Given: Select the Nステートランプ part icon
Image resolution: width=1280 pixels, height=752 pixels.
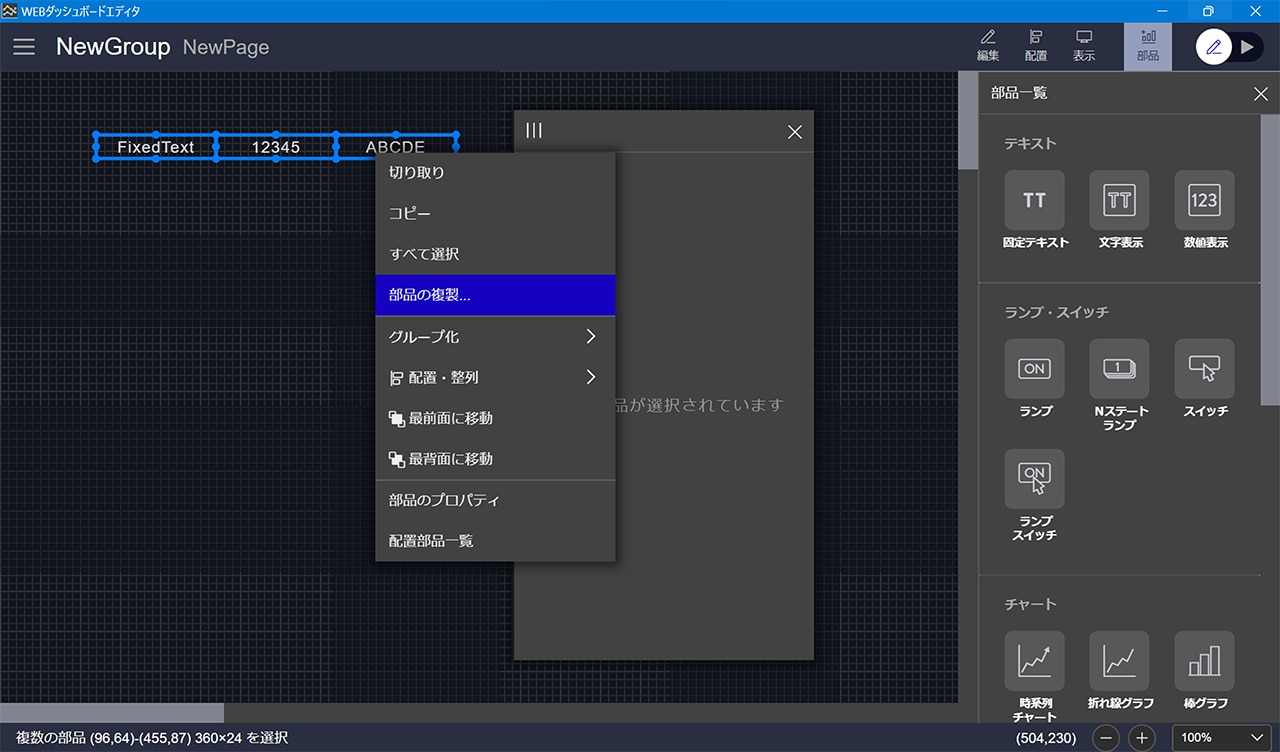Looking at the screenshot, I should 1119,370.
